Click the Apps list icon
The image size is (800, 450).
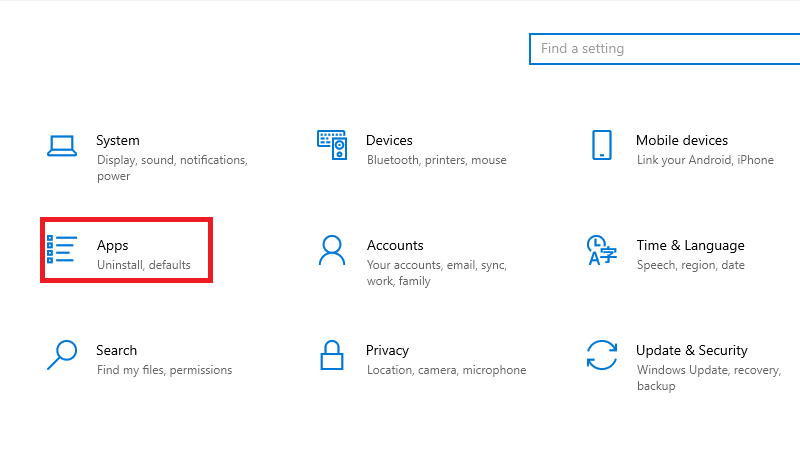[x=62, y=249]
